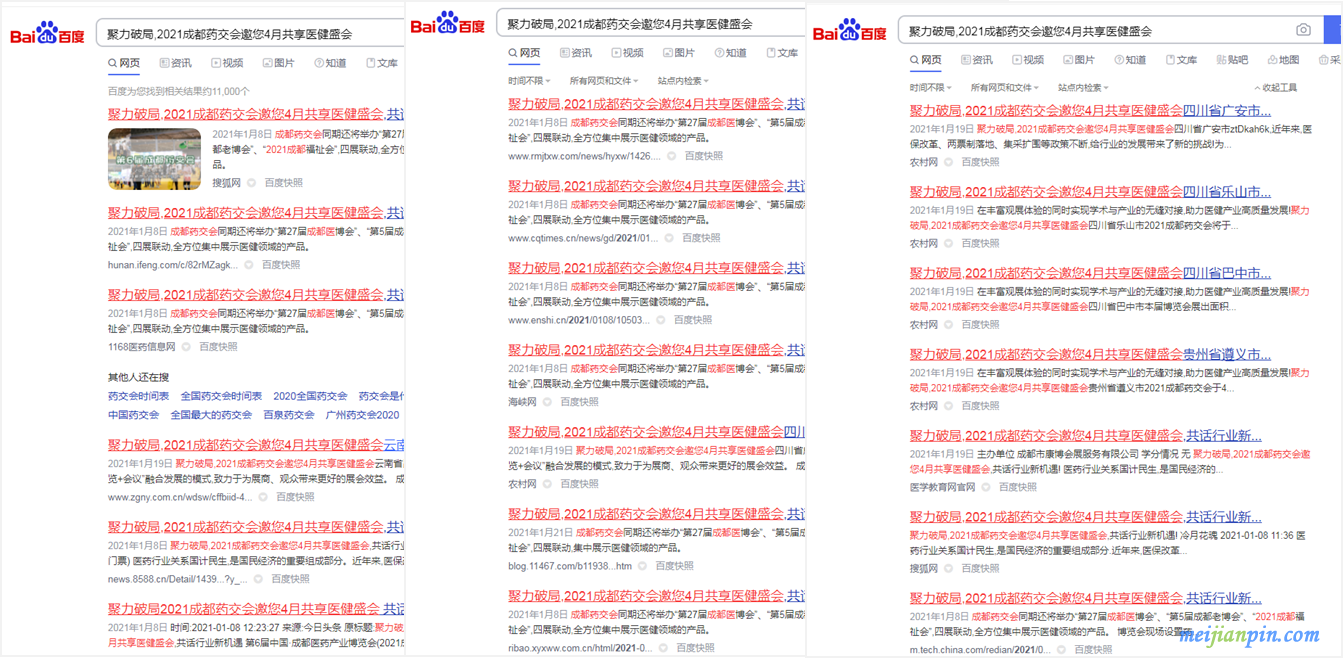Open result title ending 四川省乐山市

(x=1090, y=191)
